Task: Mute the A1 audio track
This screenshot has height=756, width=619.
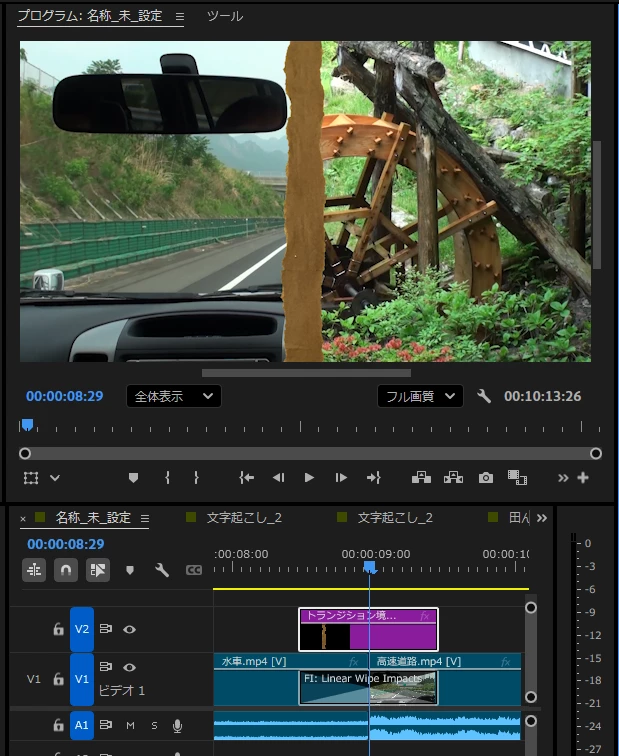Action: [x=130, y=725]
